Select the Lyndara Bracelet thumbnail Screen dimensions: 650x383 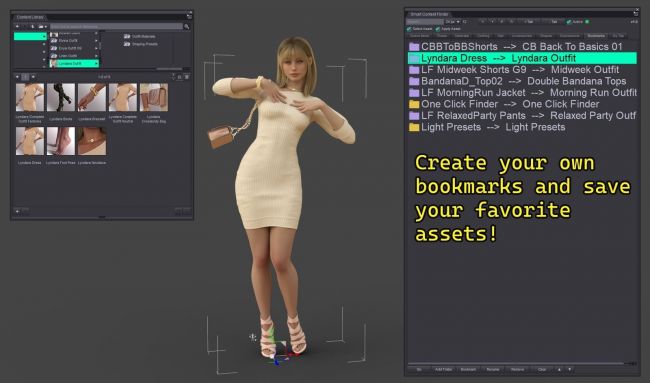pos(92,97)
